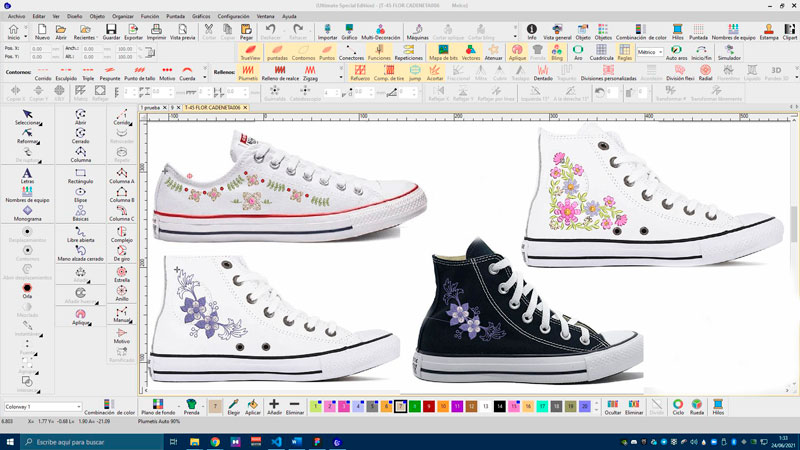Toggle Mapa de bits visibility
This screenshot has width=800, height=450.
443,53
